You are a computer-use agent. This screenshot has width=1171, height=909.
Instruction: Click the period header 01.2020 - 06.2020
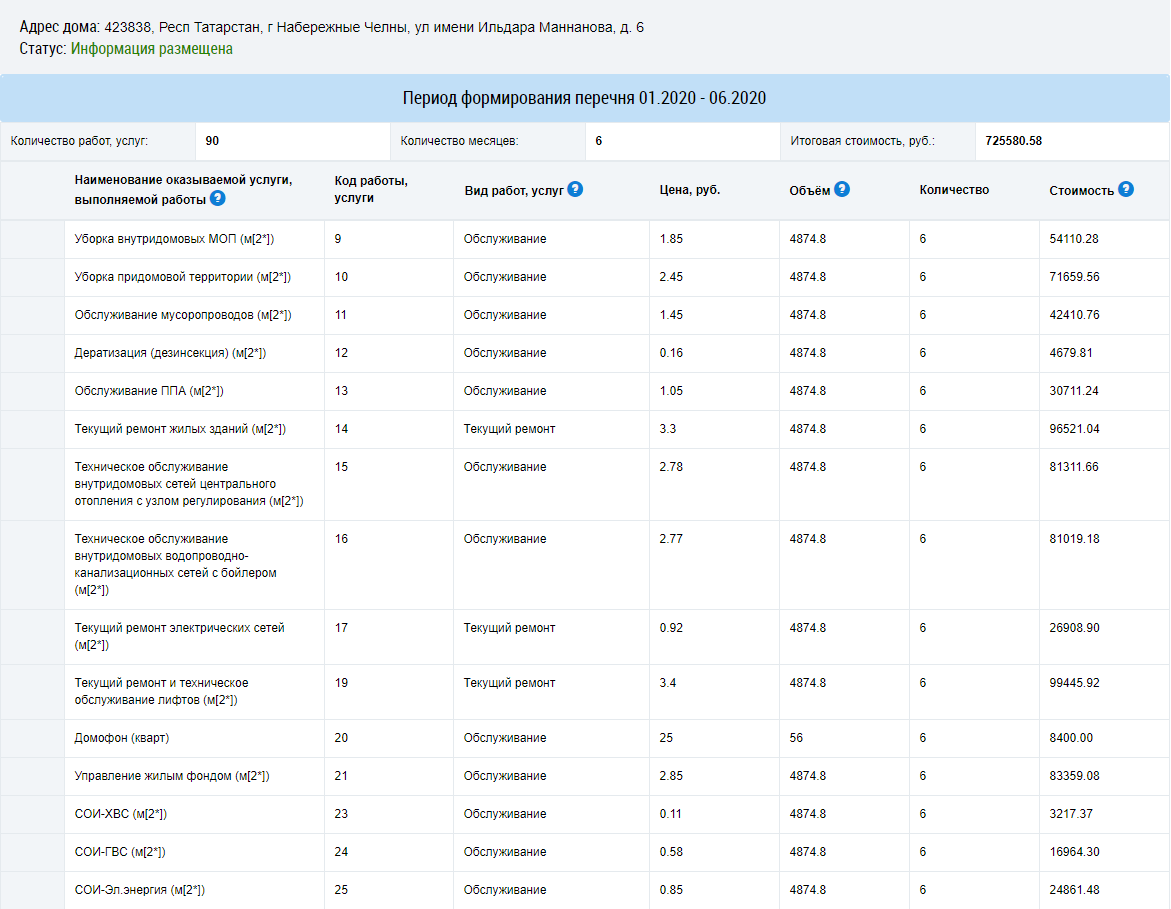pos(585,98)
